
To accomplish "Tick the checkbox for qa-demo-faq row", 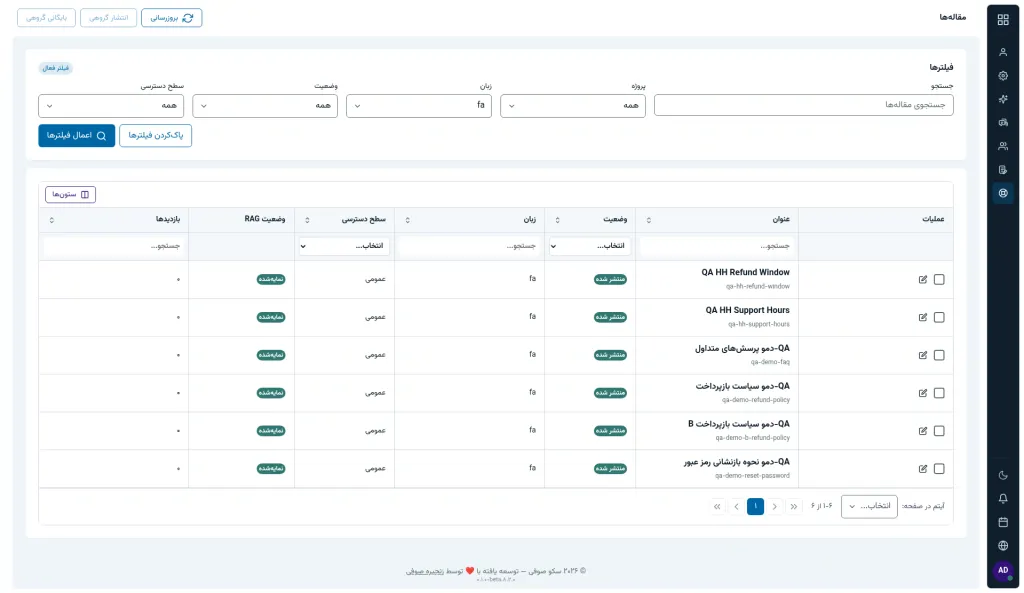I will (939, 355).
